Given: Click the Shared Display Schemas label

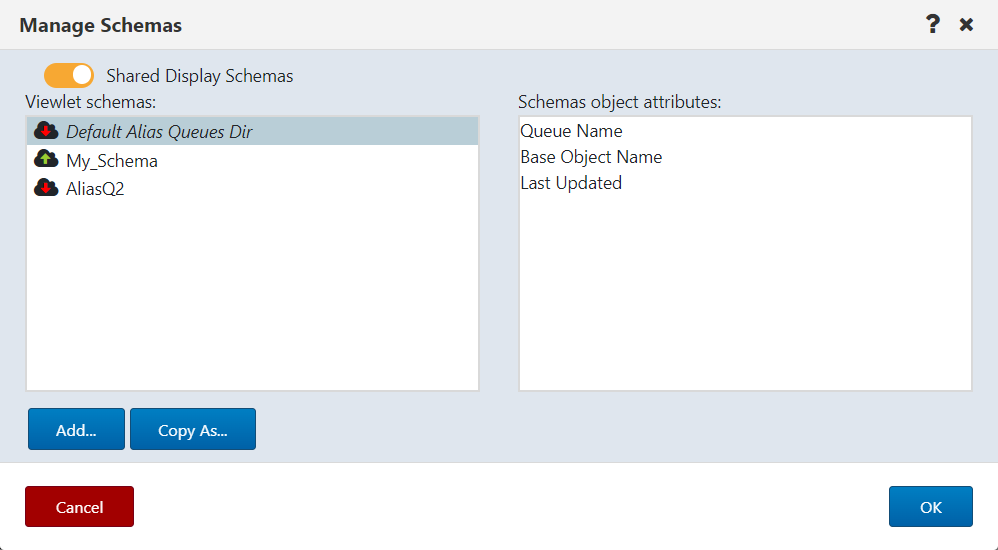Looking at the screenshot, I should [200, 76].
